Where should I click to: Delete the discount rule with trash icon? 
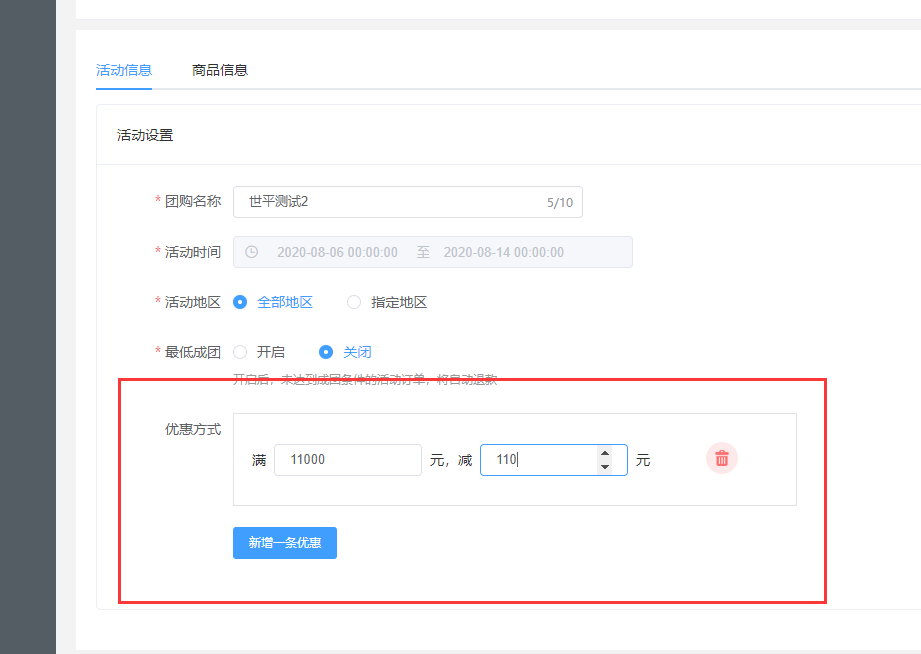point(721,459)
